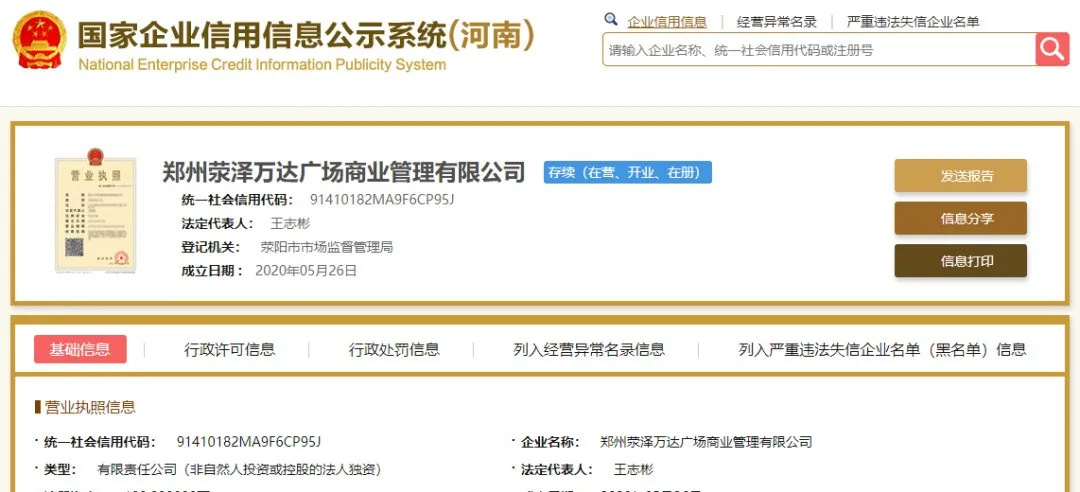Click the company type 有限责任公司 value

click(x=240, y=470)
